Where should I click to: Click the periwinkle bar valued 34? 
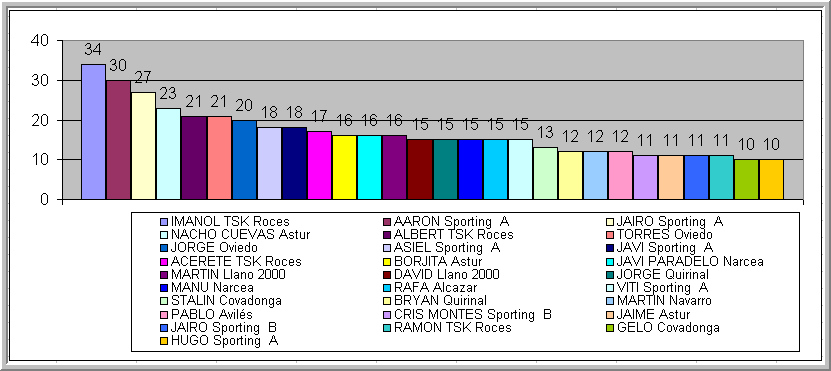(93, 132)
